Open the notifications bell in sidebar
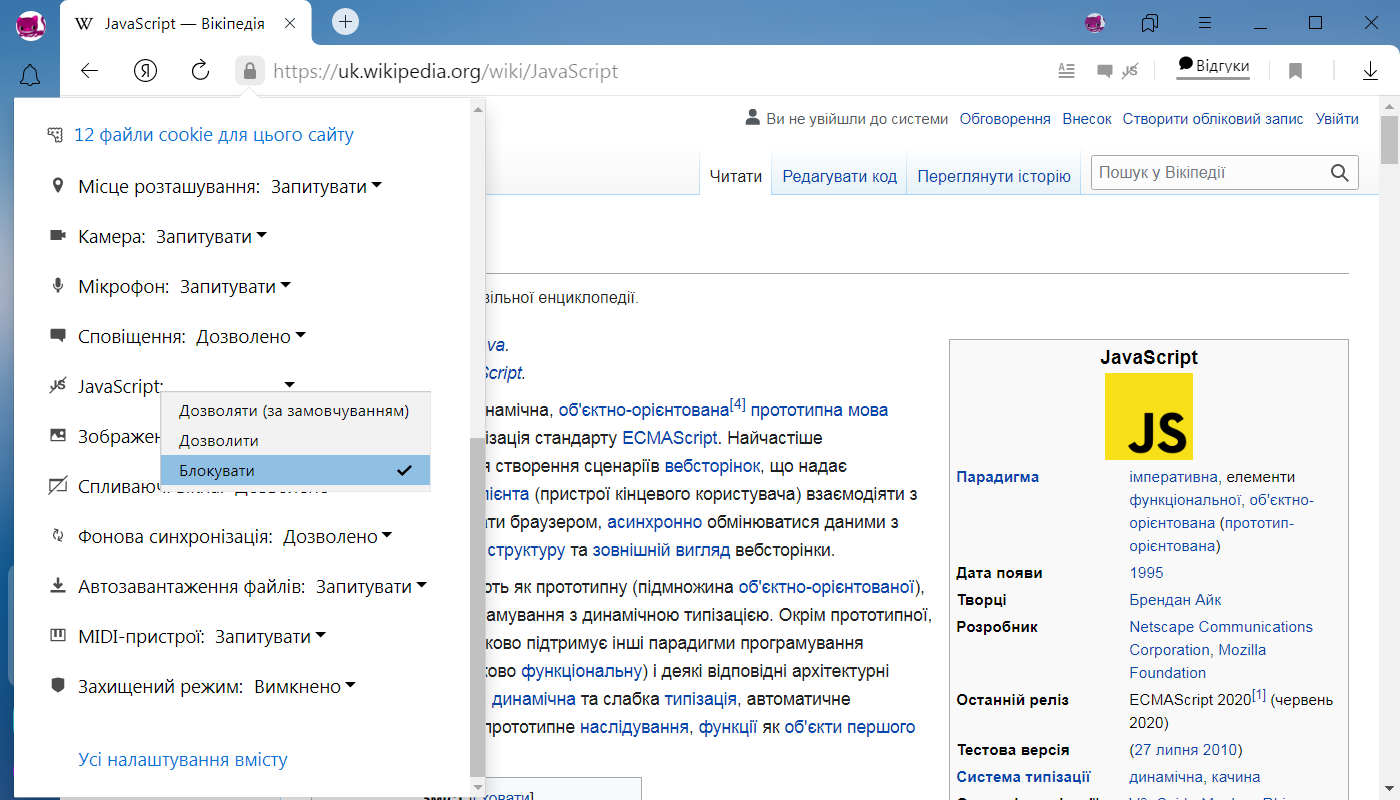This screenshot has height=800, width=1400. tap(30, 75)
